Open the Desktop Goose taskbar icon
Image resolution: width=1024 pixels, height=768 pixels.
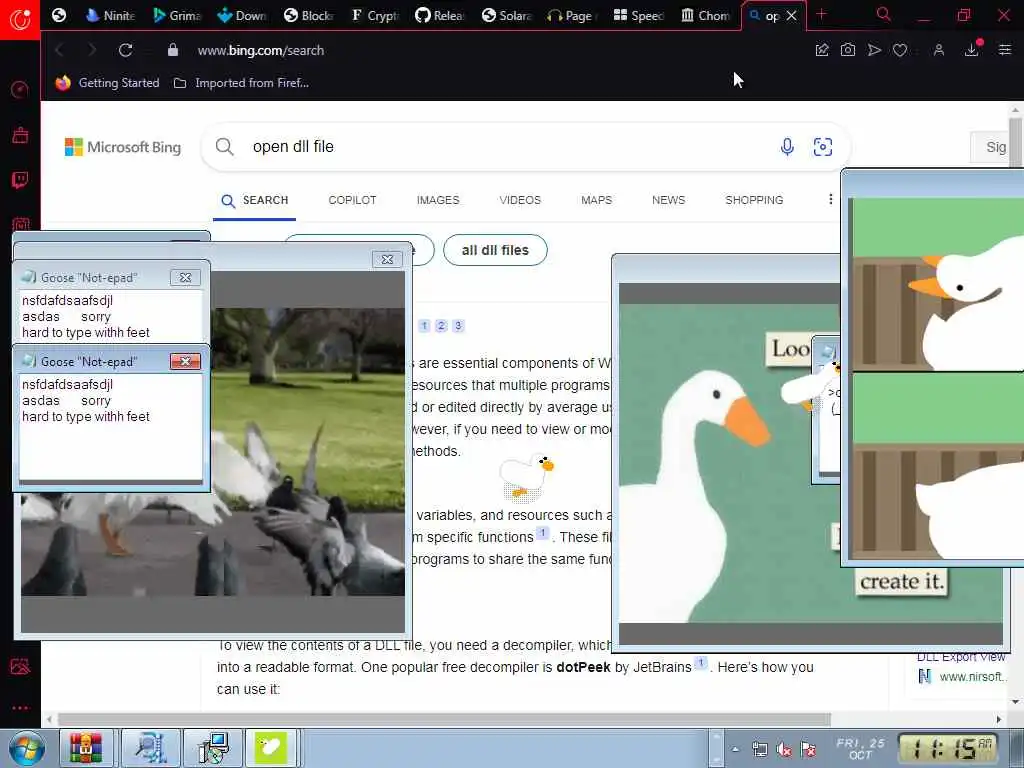point(271,748)
